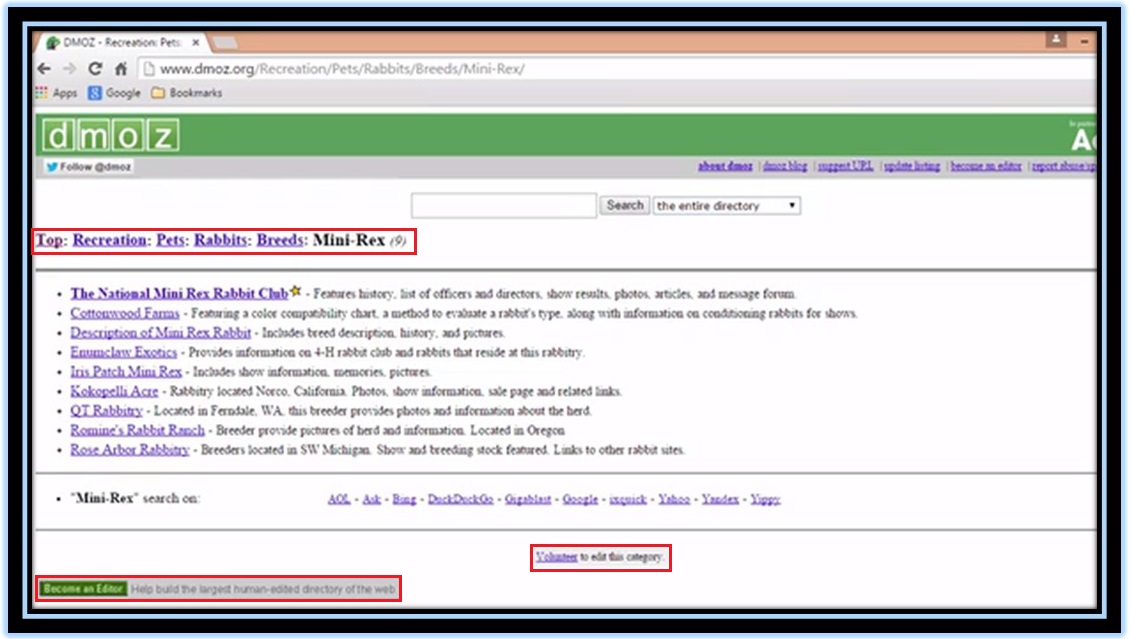Open a new tab next to DMOZ tab
Screen dimensions: 1131x639
point(225,43)
